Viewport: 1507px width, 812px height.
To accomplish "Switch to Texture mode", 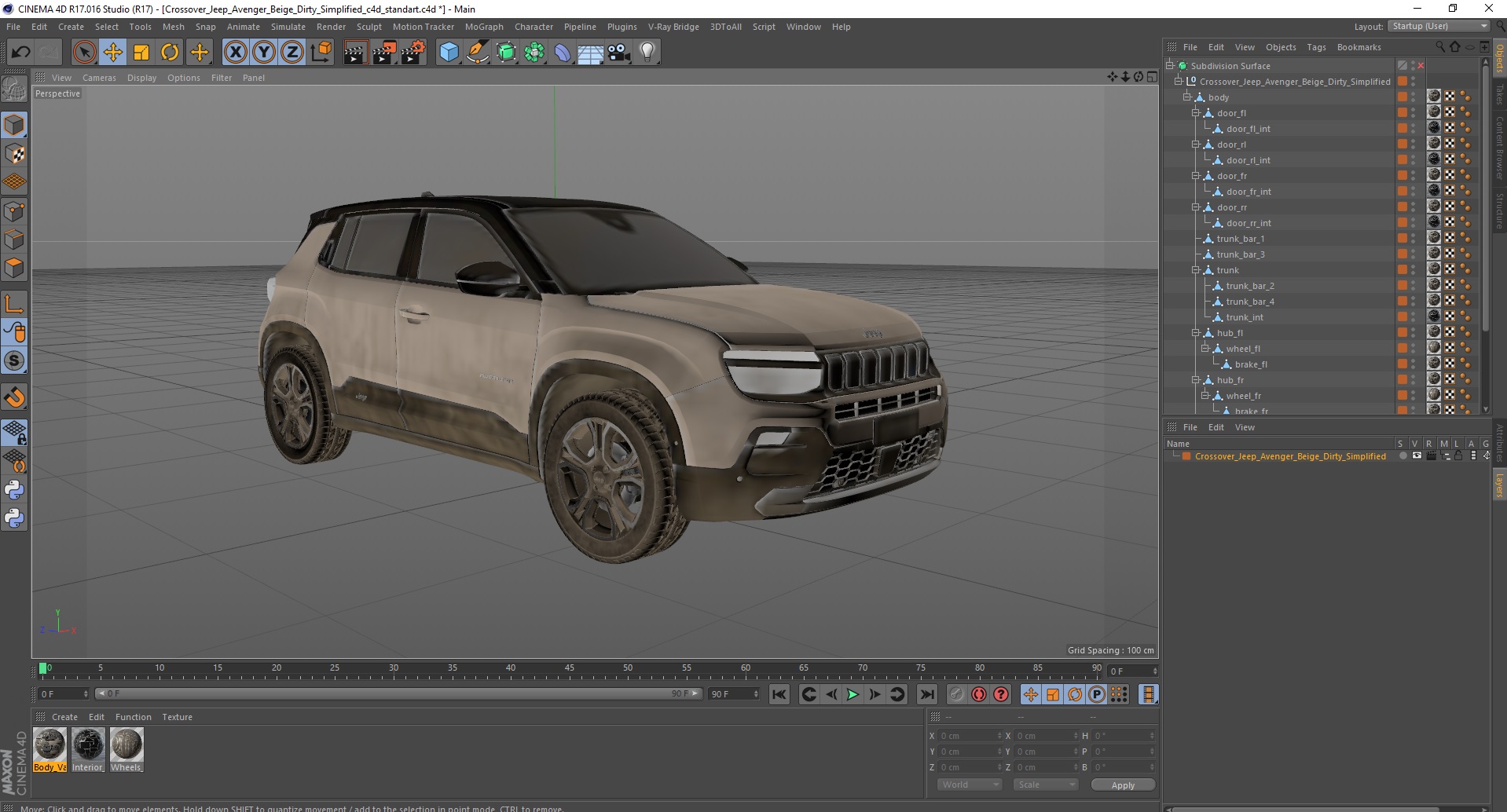I will (x=14, y=154).
